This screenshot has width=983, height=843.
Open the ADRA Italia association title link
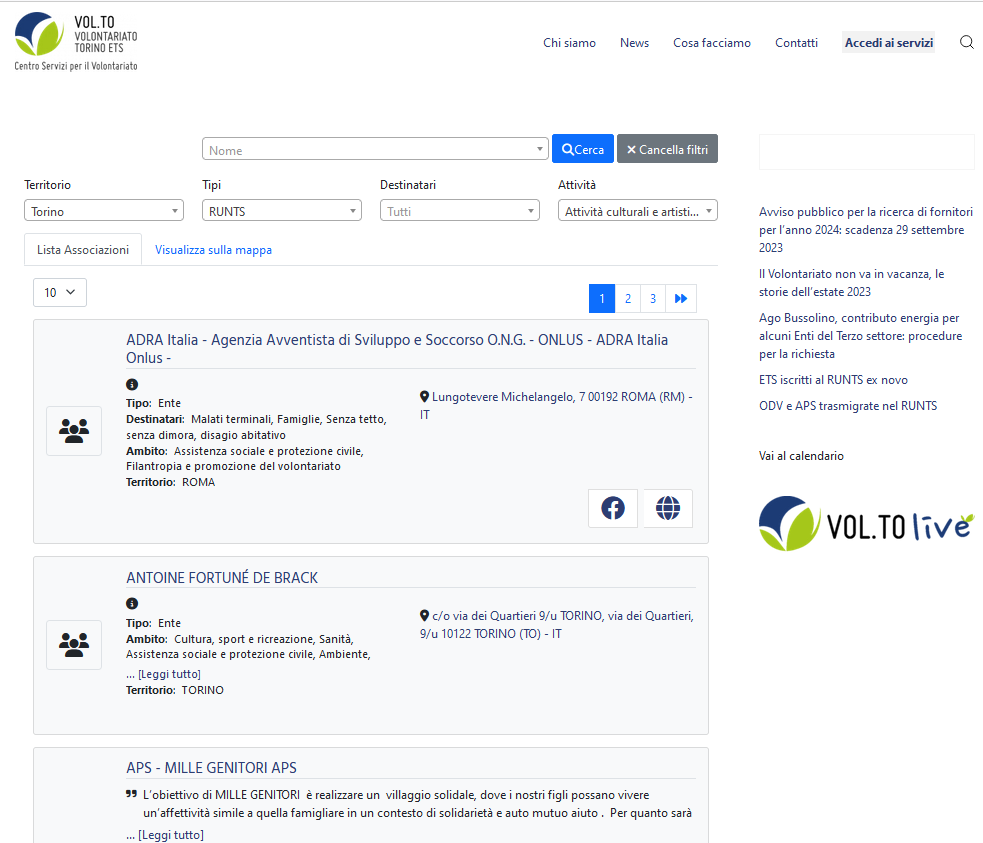point(397,348)
